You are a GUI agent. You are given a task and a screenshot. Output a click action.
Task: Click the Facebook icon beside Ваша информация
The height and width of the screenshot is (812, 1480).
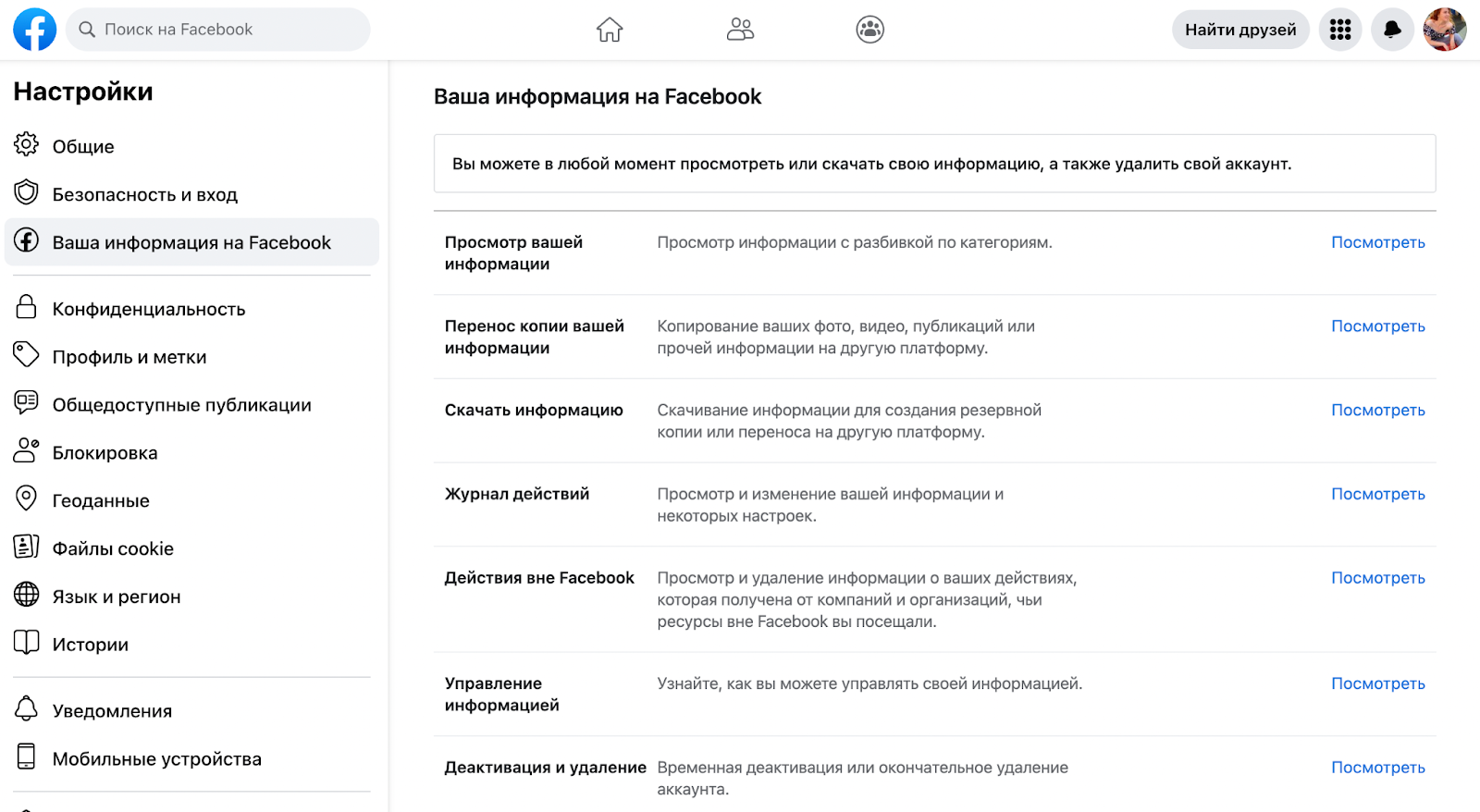tap(26, 240)
